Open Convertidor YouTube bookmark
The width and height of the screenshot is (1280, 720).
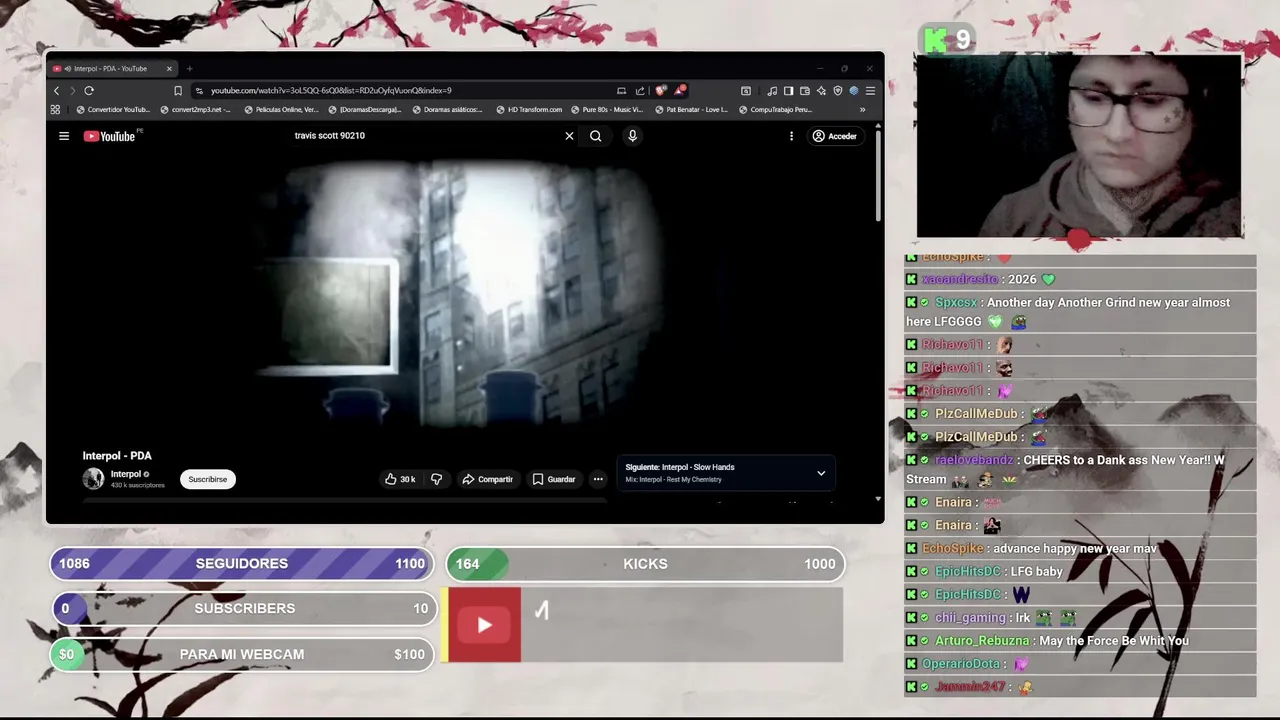click(113, 110)
